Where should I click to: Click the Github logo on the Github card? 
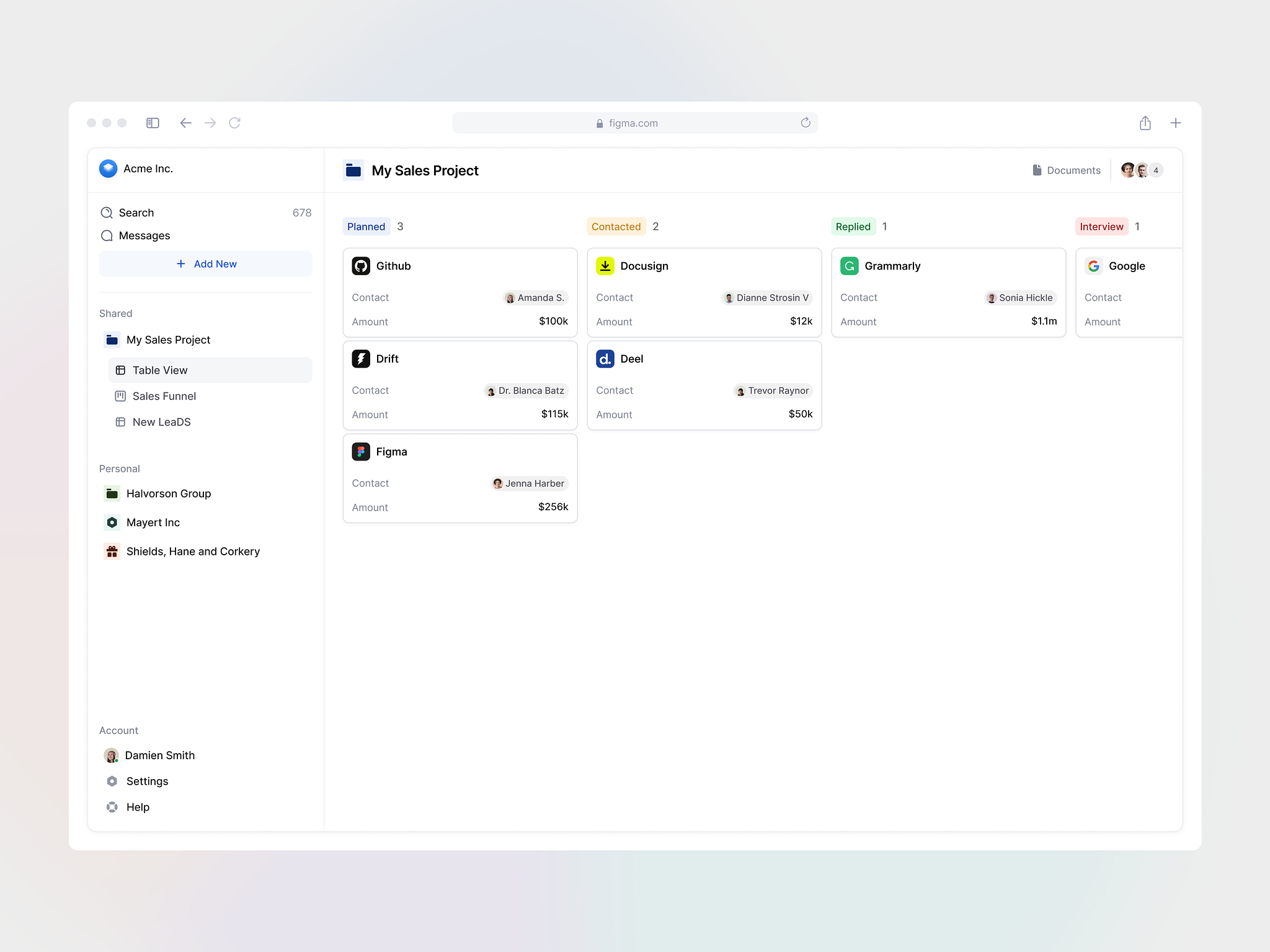coord(362,265)
